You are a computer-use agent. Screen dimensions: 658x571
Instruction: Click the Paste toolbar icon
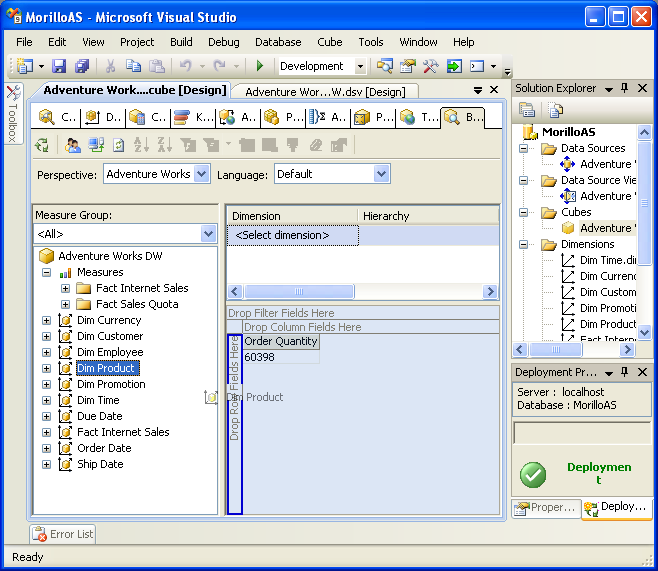tap(157, 66)
